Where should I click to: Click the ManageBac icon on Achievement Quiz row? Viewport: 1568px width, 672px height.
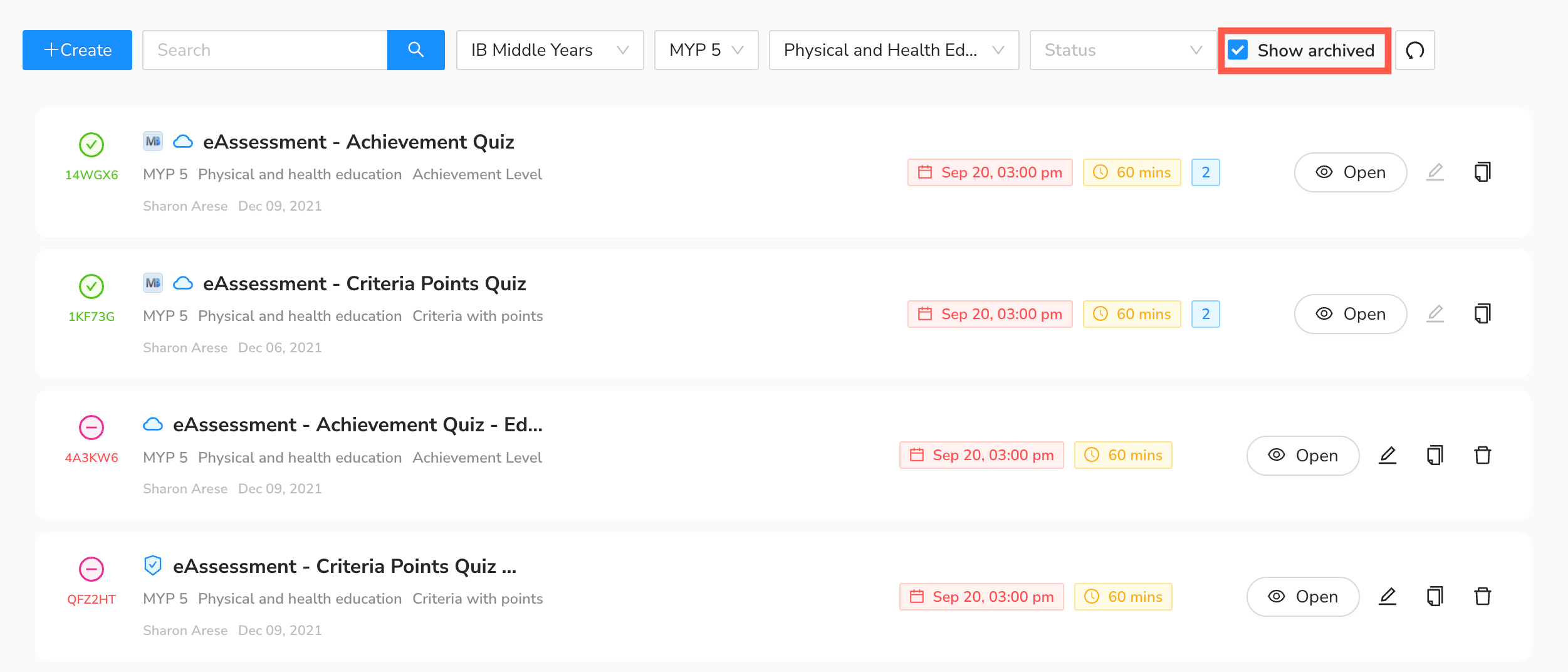152,142
